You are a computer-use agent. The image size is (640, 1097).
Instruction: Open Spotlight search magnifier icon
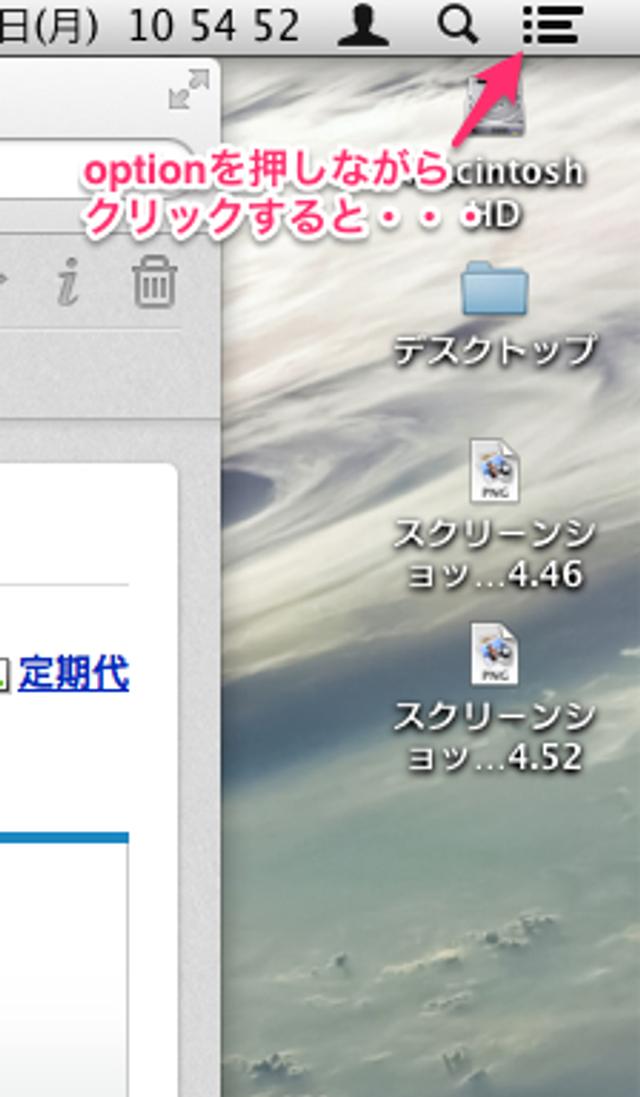457,25
